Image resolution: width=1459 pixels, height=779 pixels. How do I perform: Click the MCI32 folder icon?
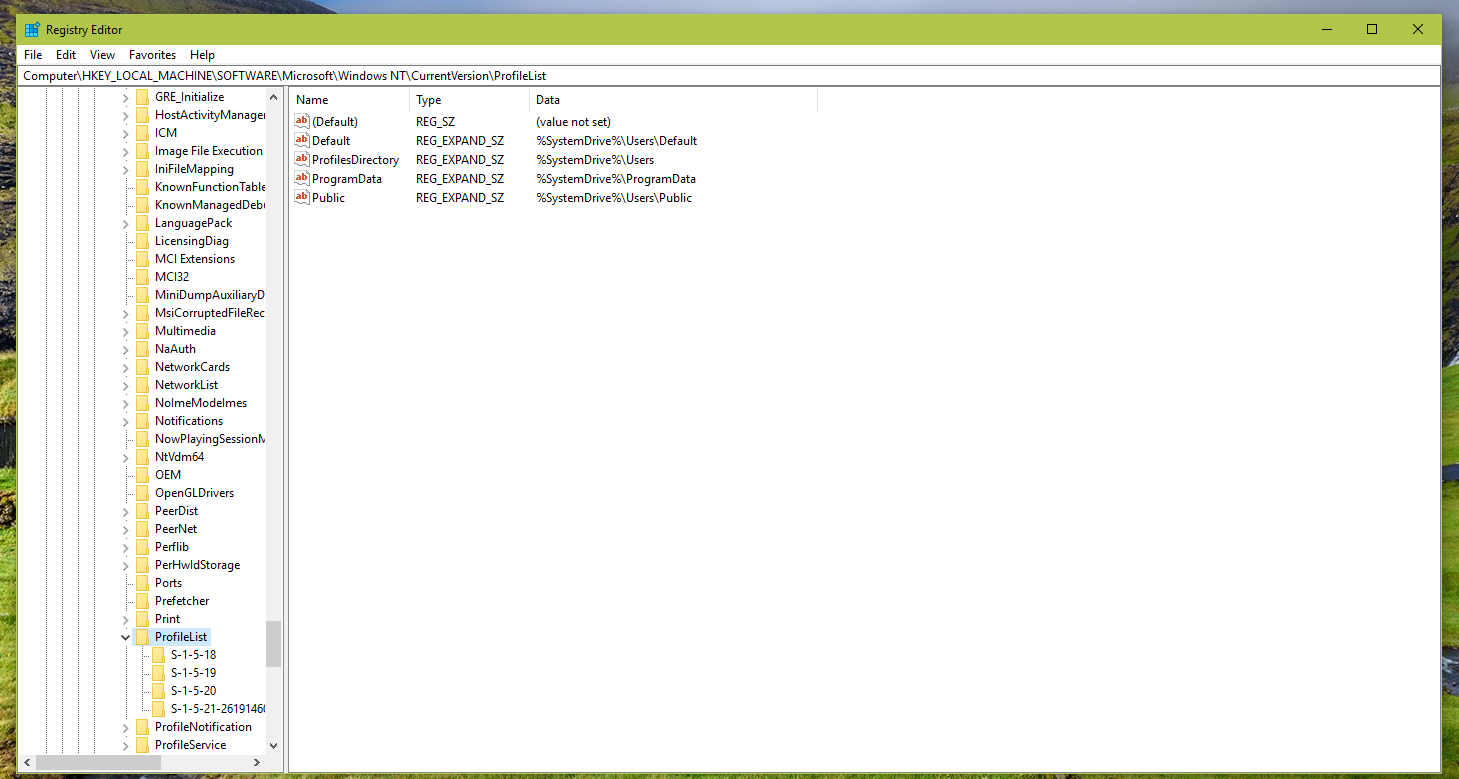pyautogui.click(x=142, y=277)
